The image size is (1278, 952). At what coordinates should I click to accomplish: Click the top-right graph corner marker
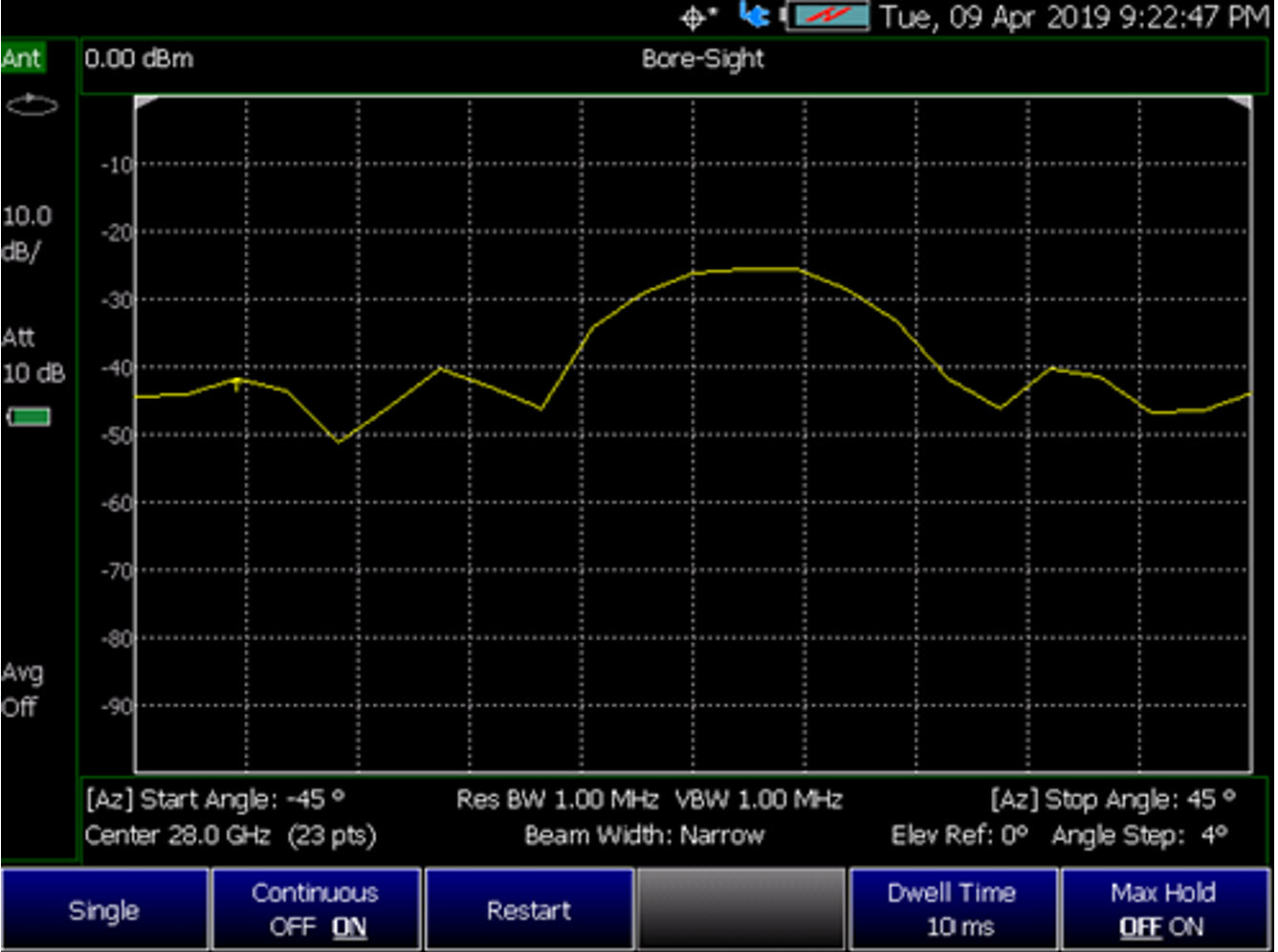[1241, 101]
